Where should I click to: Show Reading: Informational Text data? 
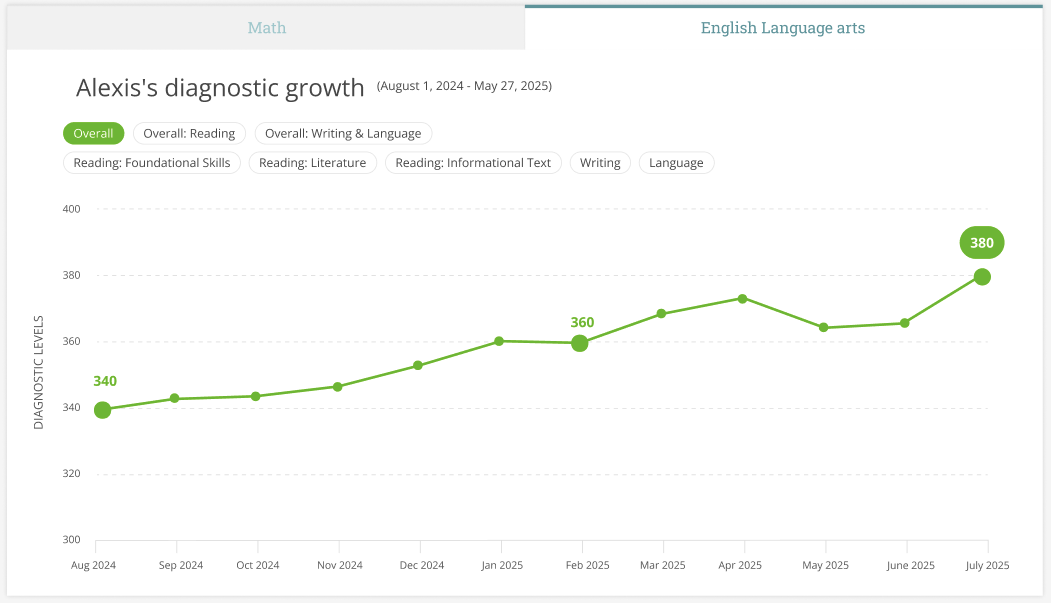(x=473, y=163)
